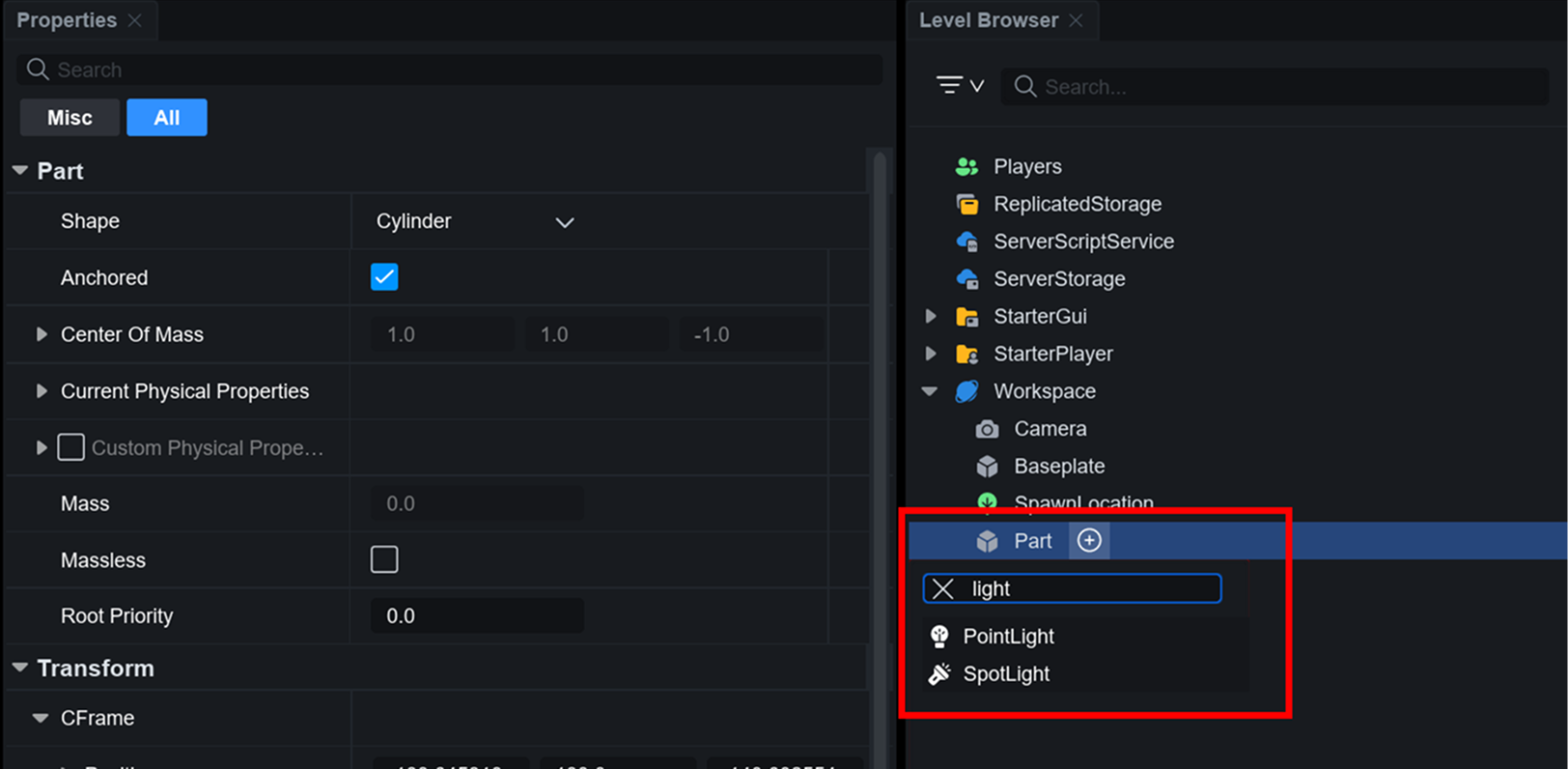Toggle Custom Physical Properties checkbox
1568x769 pixels.
[x=70, y=447]
